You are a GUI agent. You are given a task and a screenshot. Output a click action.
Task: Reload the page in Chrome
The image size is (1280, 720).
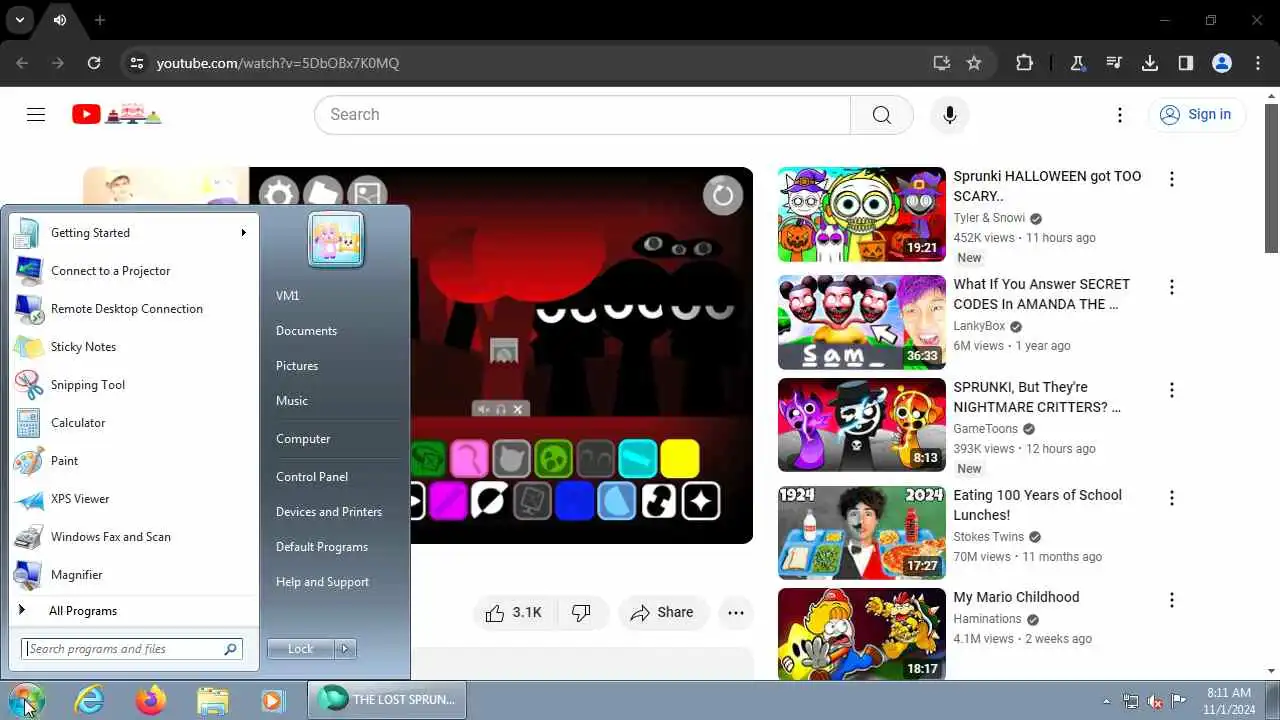(x=94, y=63)
